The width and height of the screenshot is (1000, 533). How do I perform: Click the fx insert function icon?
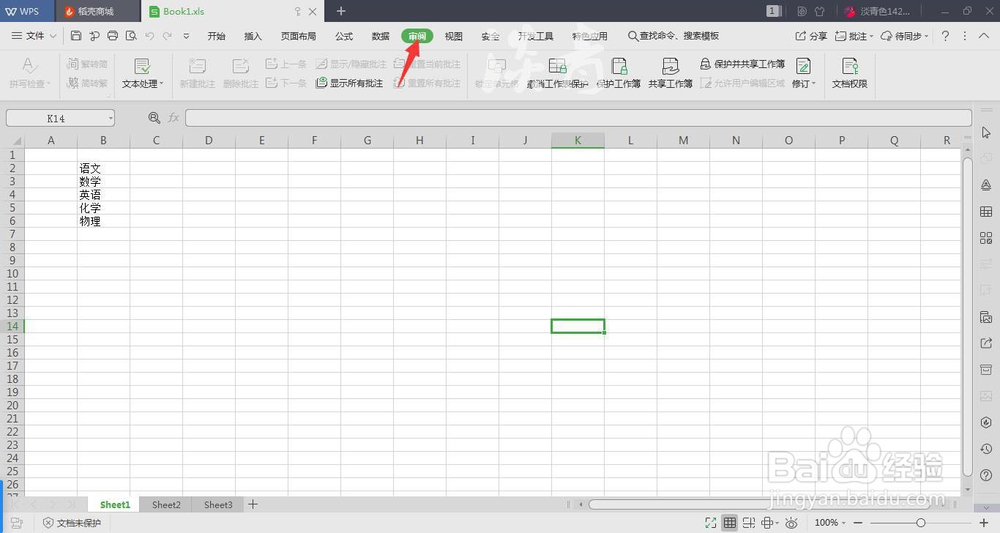tap(173, 118)
